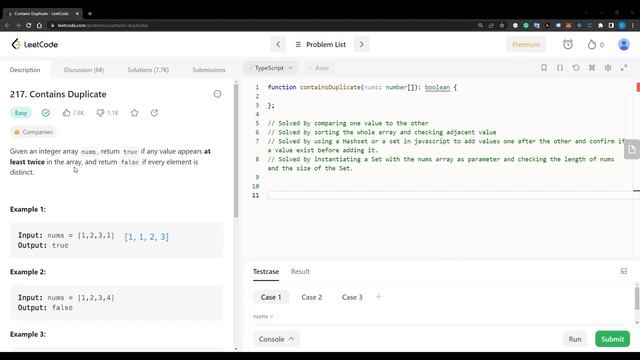Click the "Example 1:" heading

click(28, 209)
